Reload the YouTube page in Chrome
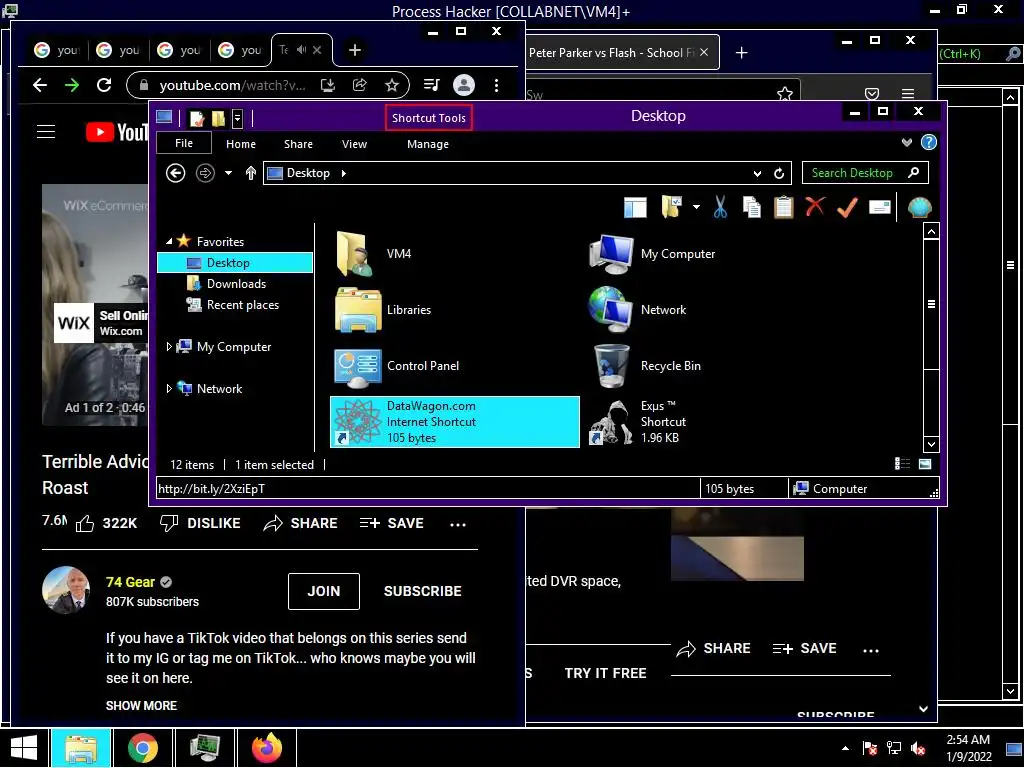This screenshot has width=1024, height=768. tap(104, 85)
